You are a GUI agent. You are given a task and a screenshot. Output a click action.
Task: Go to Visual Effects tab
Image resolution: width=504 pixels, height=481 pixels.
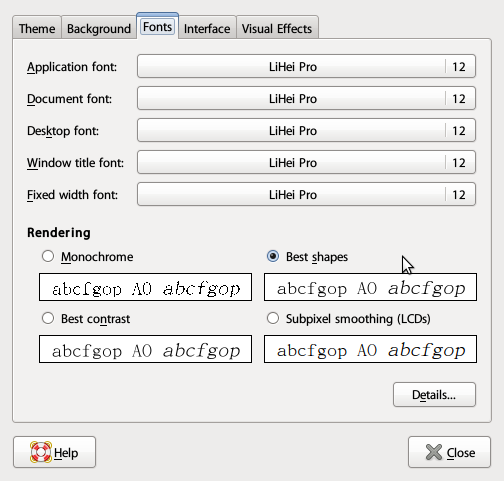coord(277,28)
